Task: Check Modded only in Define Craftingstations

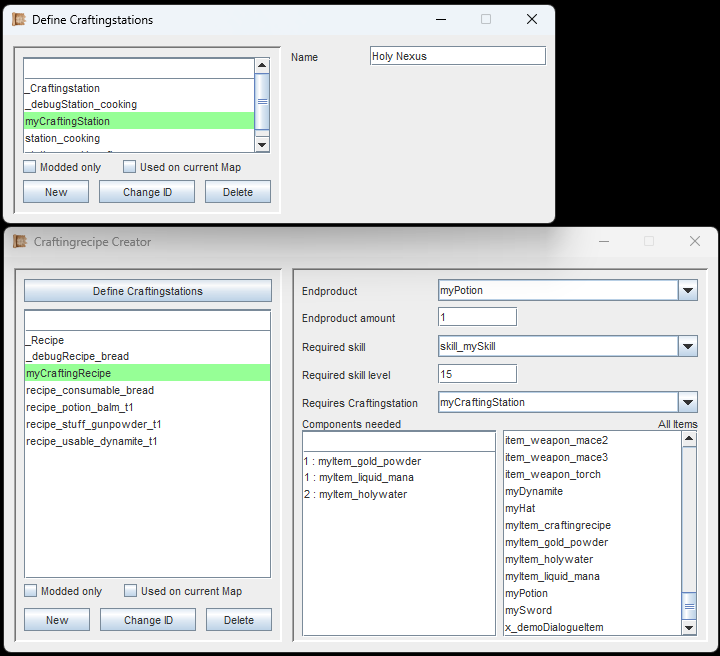Action: (x=31, y=167)
